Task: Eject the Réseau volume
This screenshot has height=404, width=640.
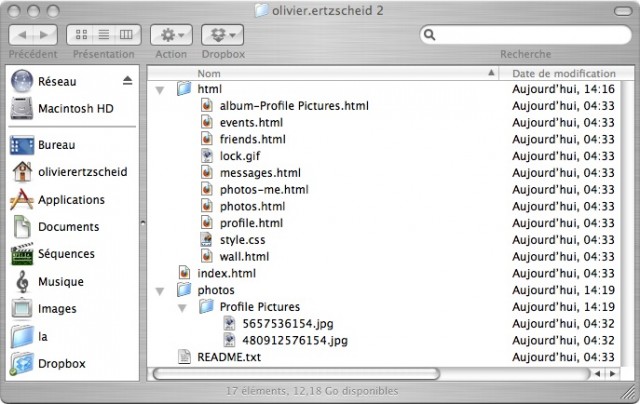Action: 127,81
